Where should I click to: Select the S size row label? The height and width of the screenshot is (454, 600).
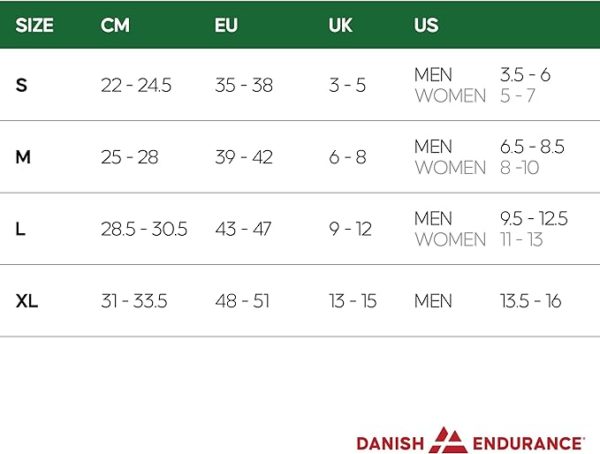pos(21,85)
